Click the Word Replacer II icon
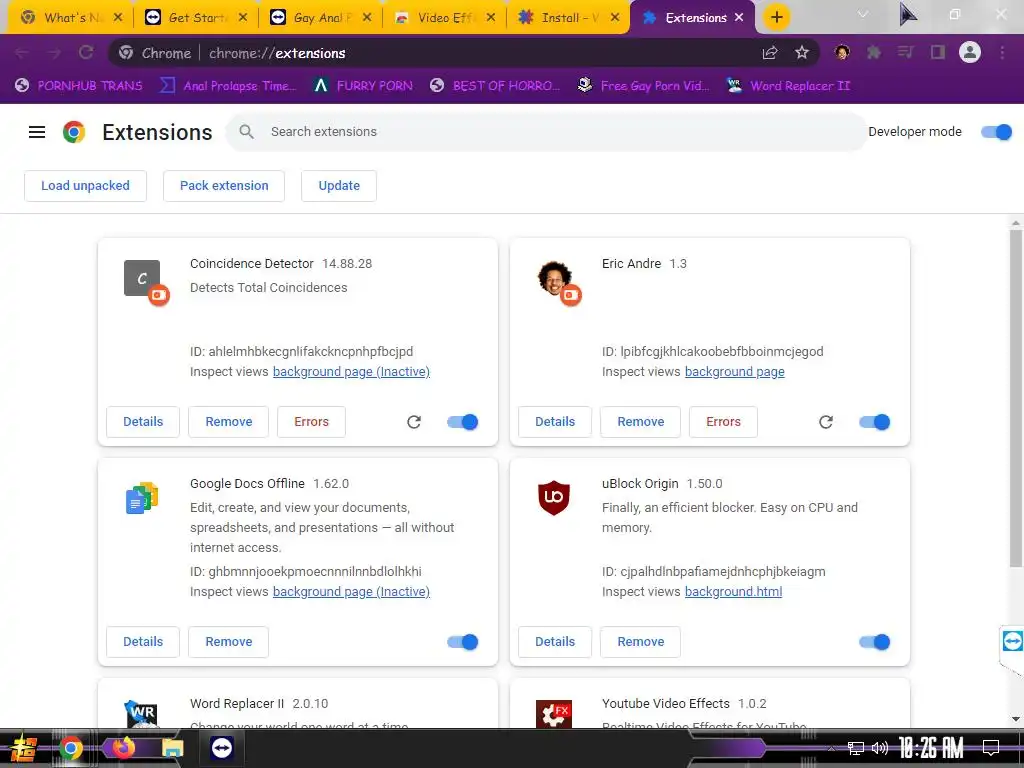 [141, 714]
